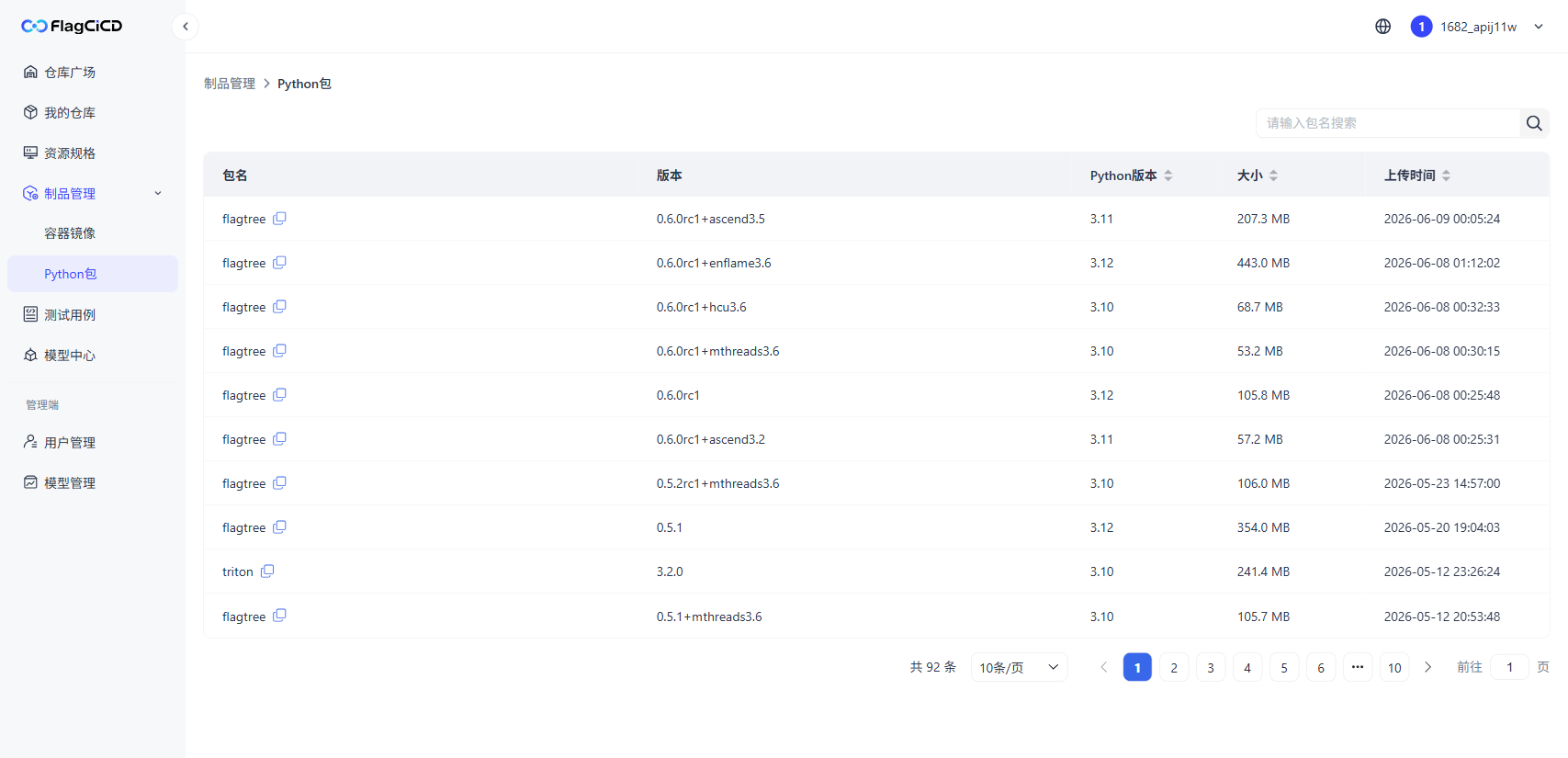Copy package name for 105.8 MB row
Image resolution: width=1568 pixels, height=758 pixels.
click(280, 394)
